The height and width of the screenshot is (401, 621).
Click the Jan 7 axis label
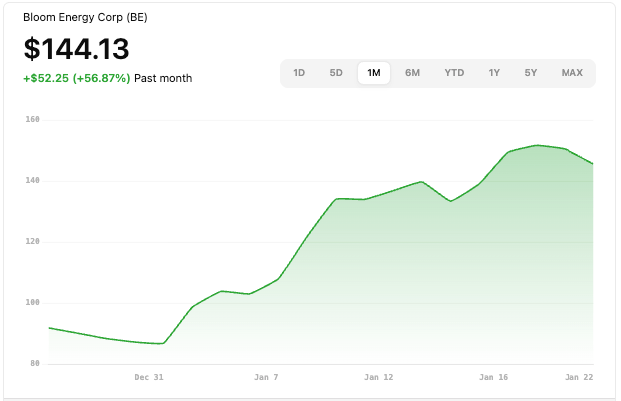click(266, 377)
